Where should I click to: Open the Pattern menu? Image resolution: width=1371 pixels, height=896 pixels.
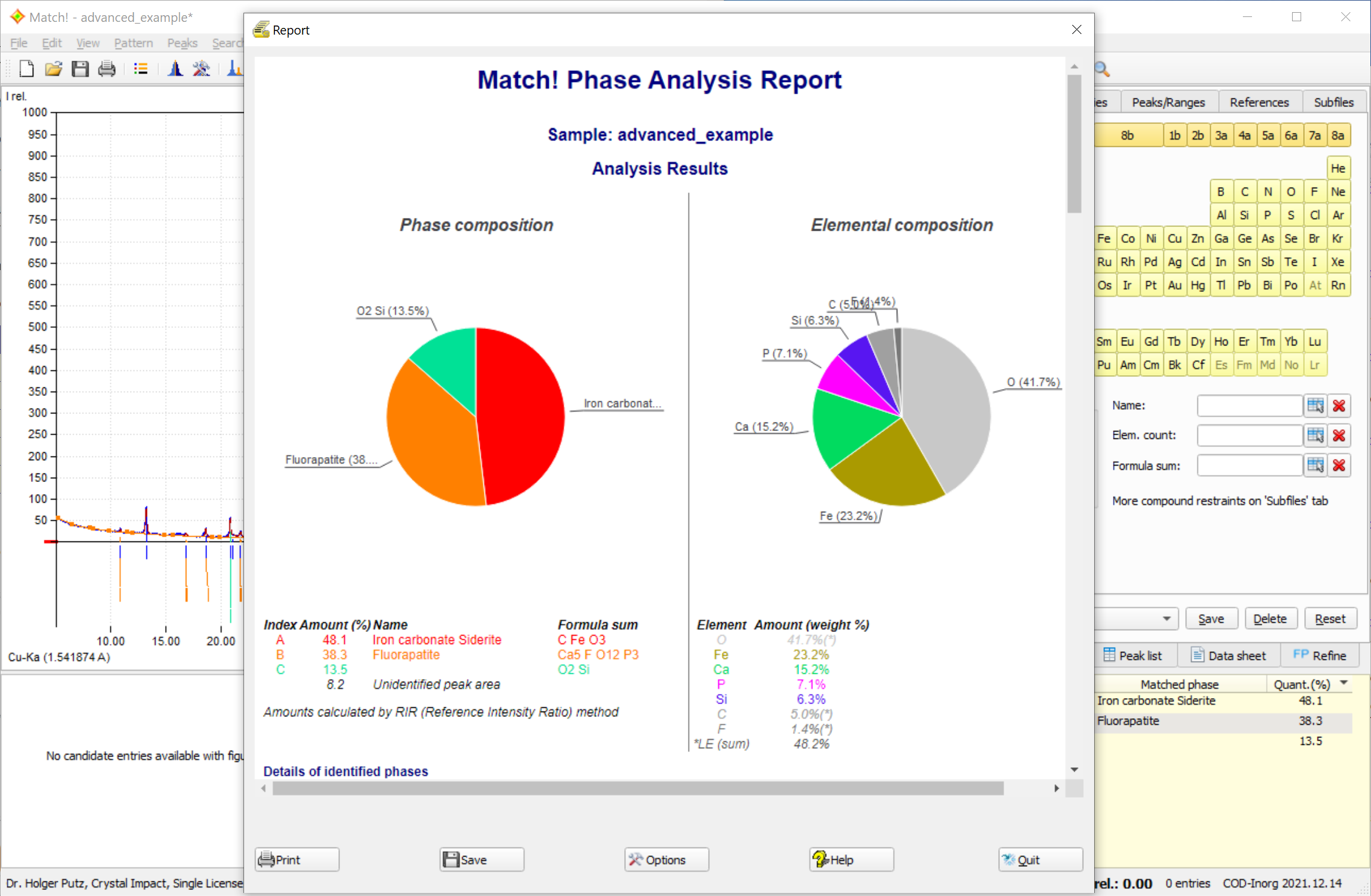coord(133,42)
